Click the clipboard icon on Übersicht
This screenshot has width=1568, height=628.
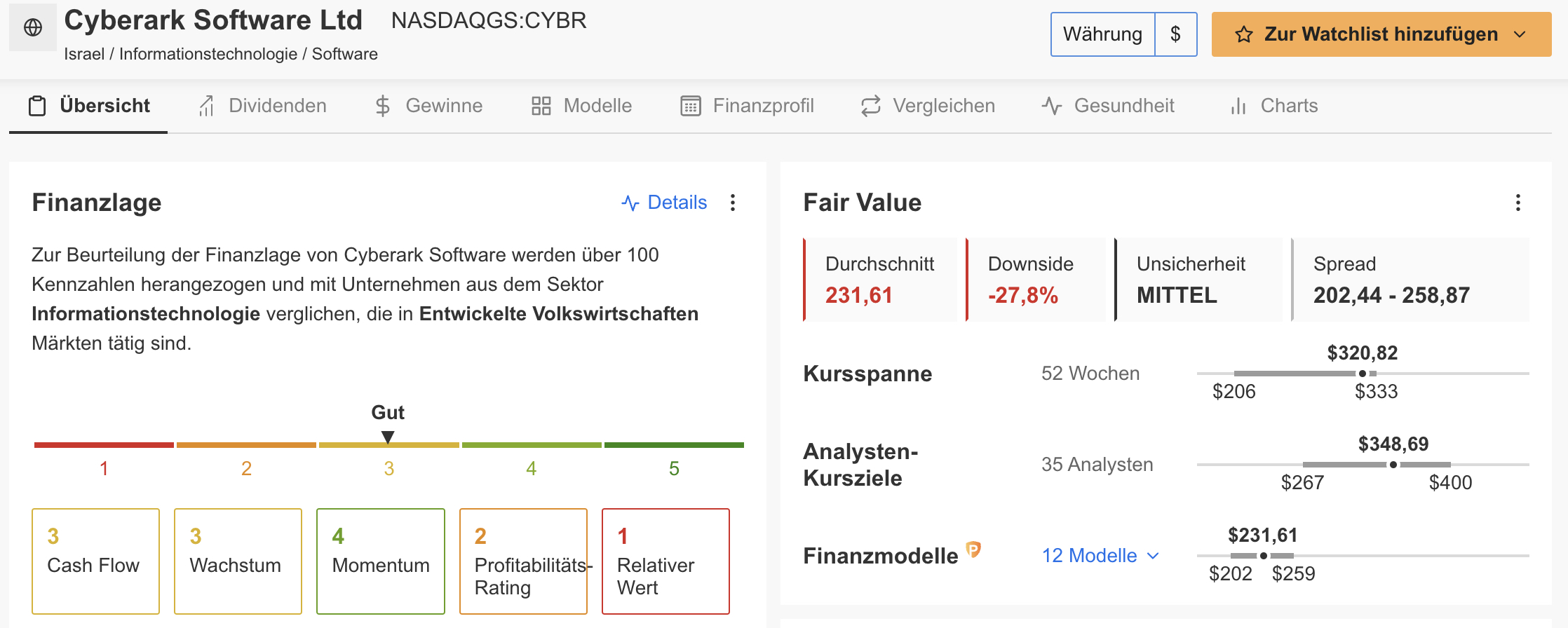tap(37, 106)
